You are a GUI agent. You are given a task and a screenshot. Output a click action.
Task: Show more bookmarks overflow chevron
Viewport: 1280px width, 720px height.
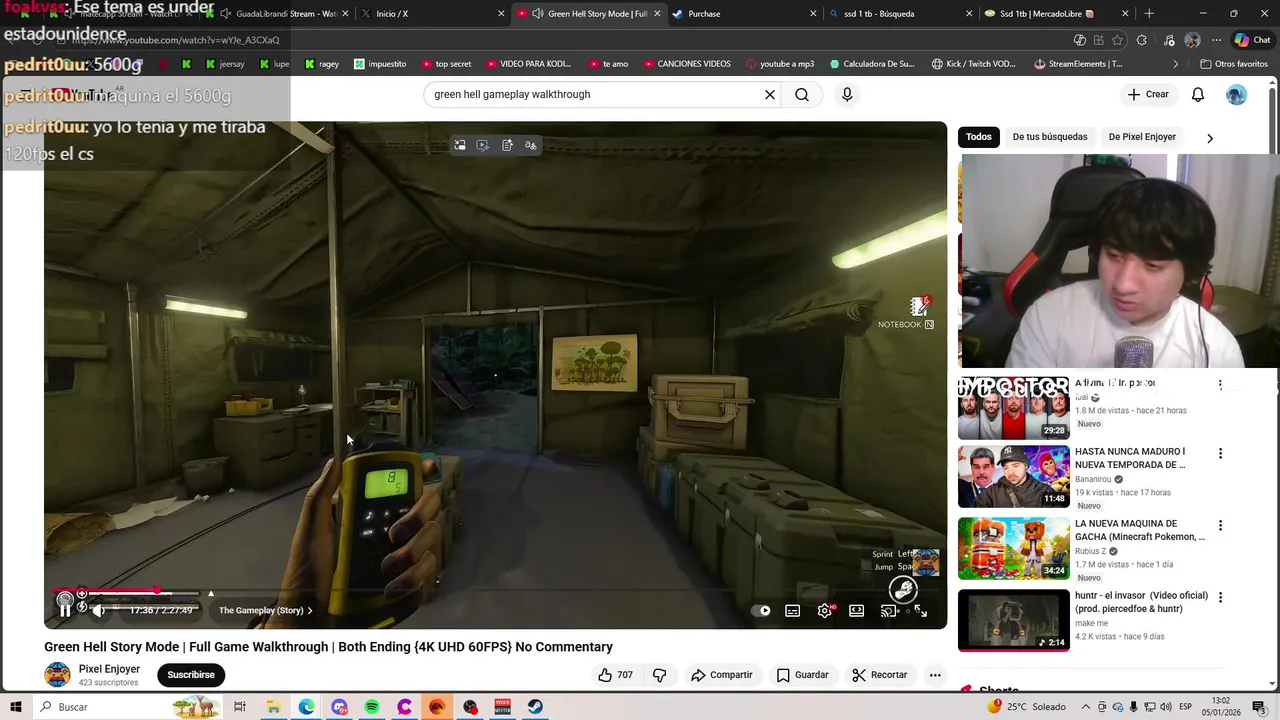[1176, 64]
